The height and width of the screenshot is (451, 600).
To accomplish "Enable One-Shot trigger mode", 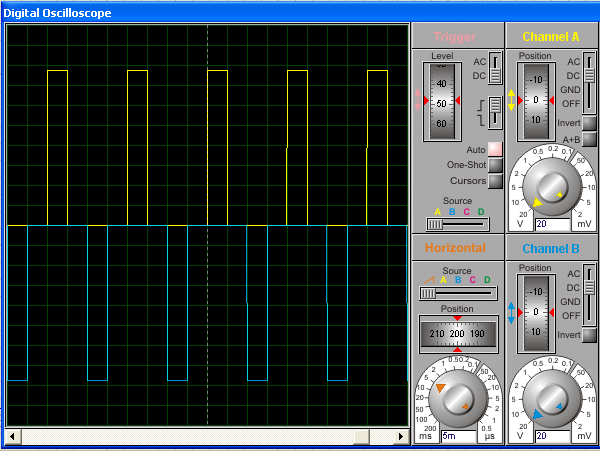I will point(495,165).
